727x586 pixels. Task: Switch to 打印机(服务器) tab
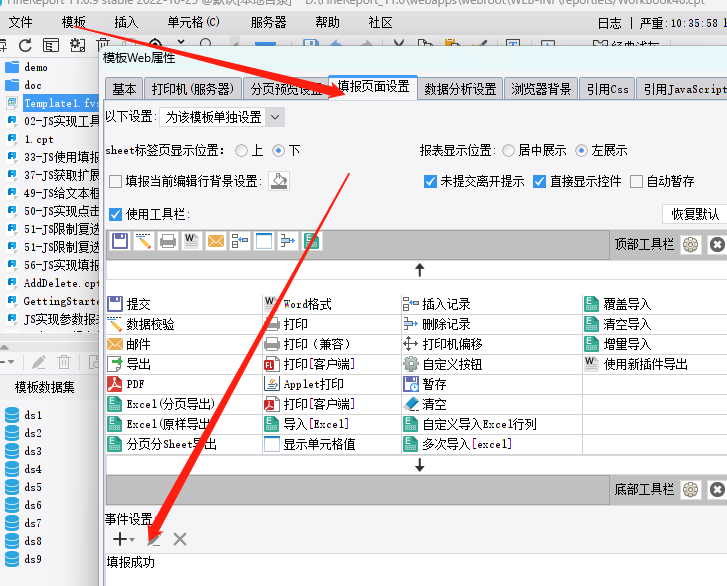(x=193, y=89)
